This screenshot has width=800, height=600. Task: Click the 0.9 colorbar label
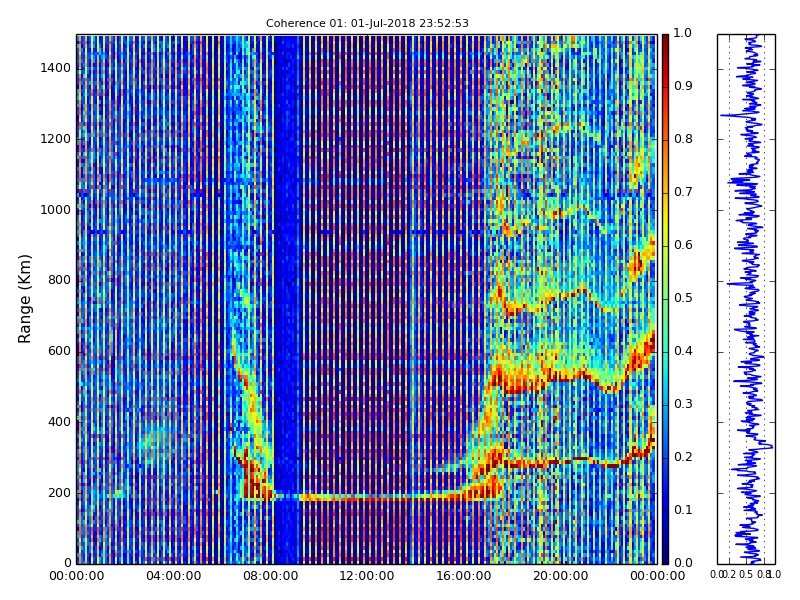pos(683,86)
